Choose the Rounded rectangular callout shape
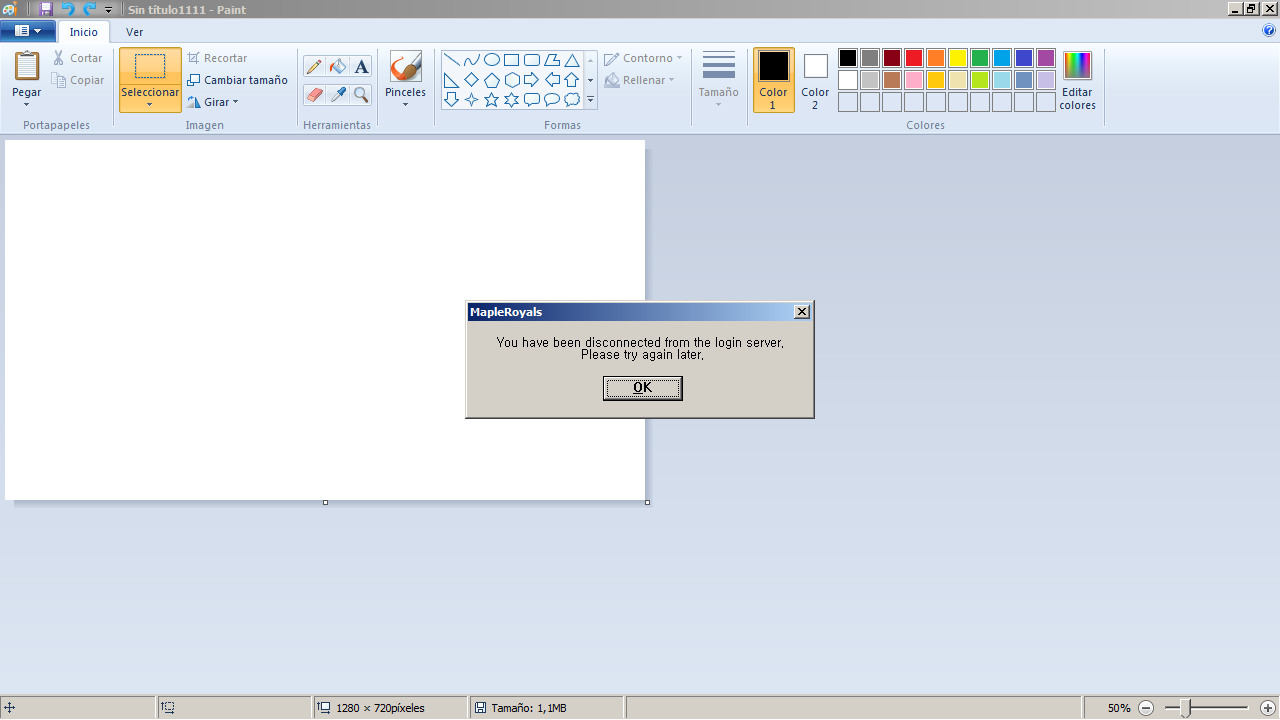 (x=531, y=100)
